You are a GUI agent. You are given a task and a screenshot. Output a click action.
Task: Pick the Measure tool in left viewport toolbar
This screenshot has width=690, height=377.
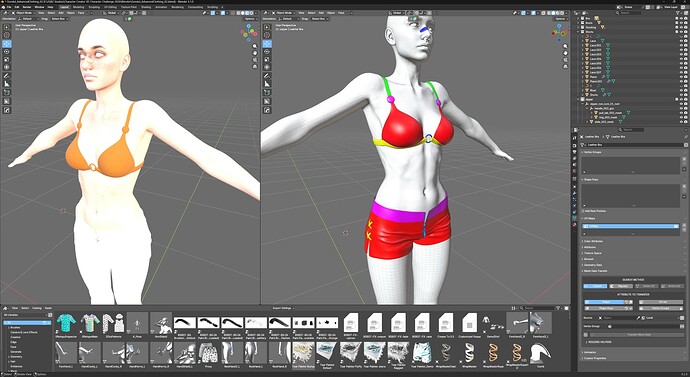pos(7,84)
